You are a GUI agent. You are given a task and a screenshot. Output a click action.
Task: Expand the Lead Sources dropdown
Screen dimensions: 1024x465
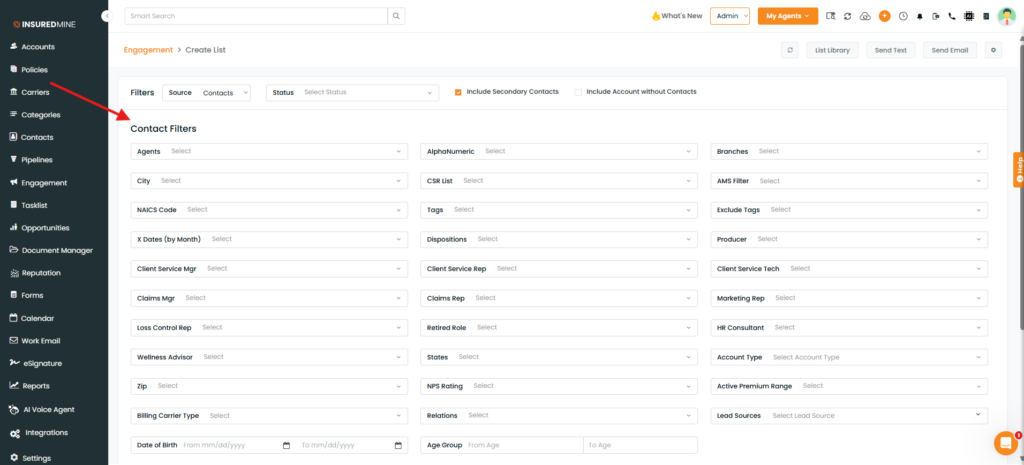[850, 415]
